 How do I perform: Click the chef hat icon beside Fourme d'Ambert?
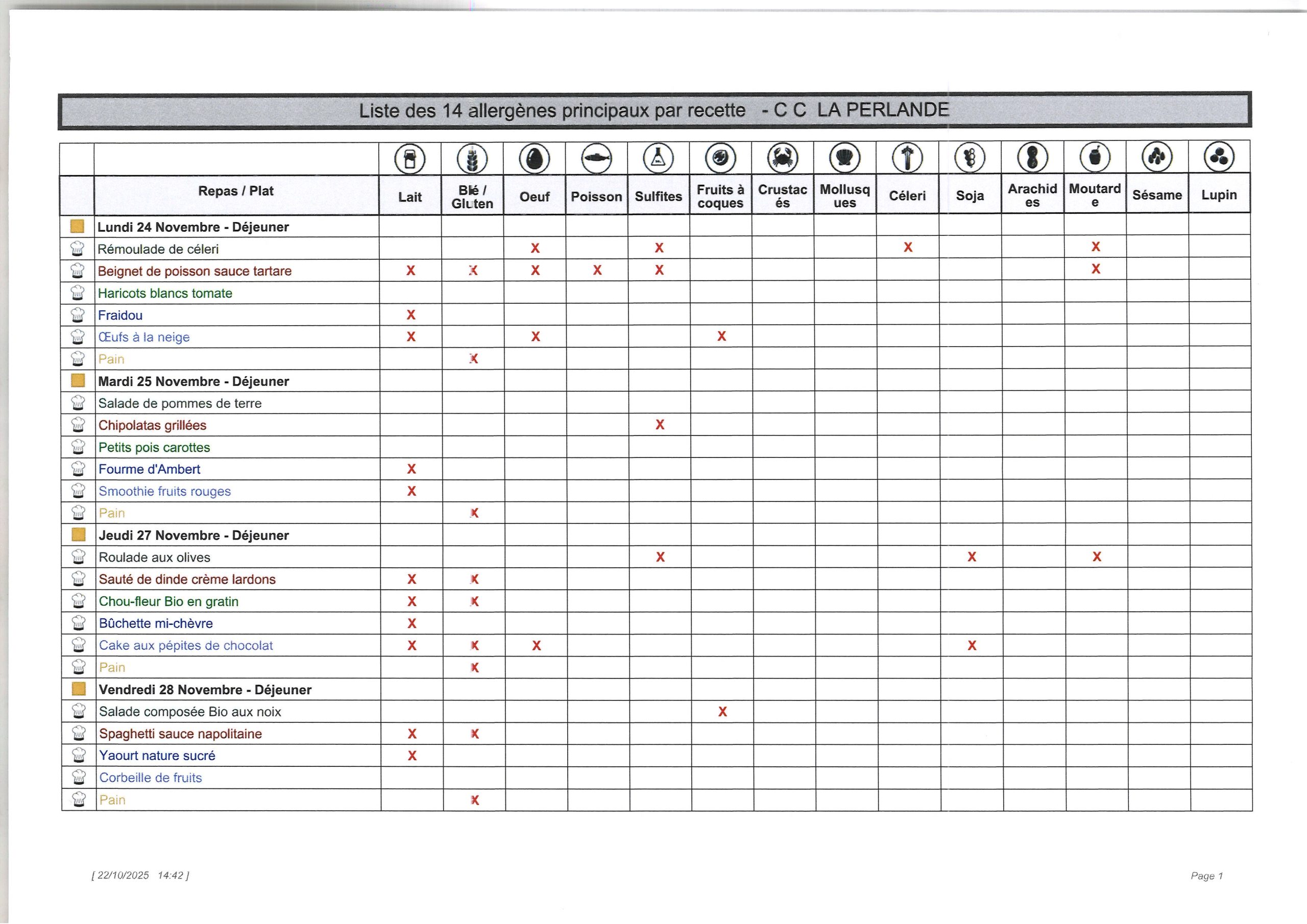tap(78, 469)
